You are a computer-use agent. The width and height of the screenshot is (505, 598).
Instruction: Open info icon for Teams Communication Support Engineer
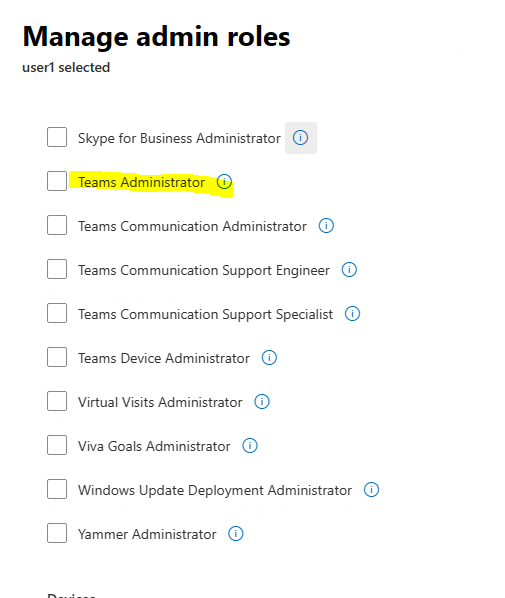[349, 270]
